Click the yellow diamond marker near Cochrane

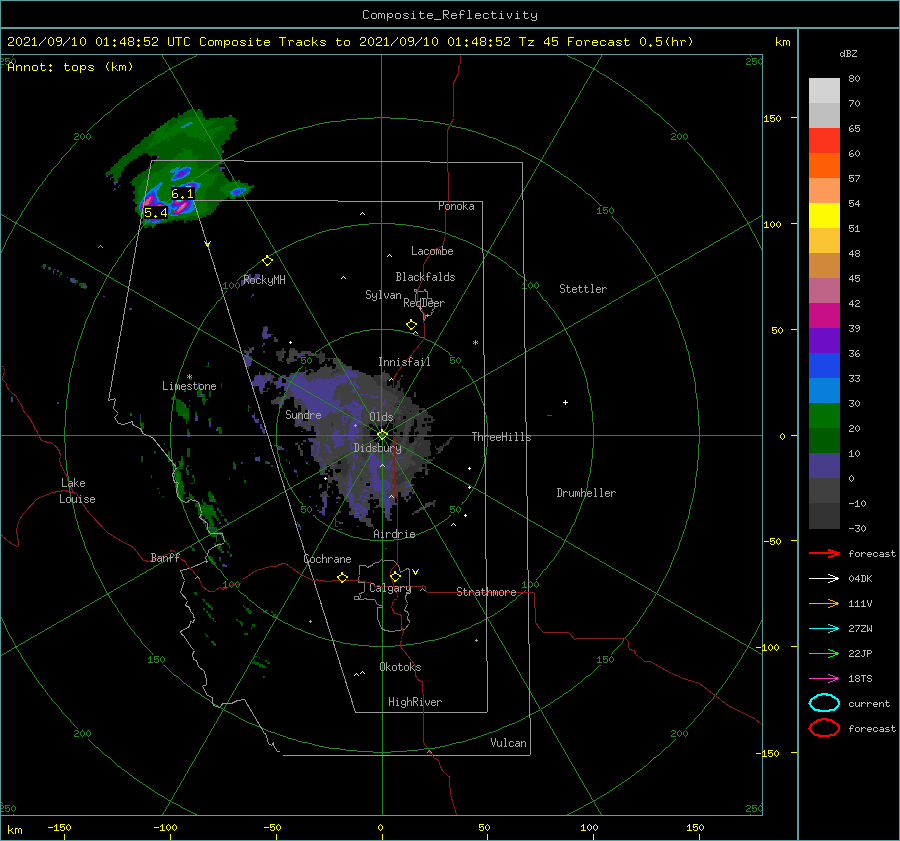click(343, 577)
